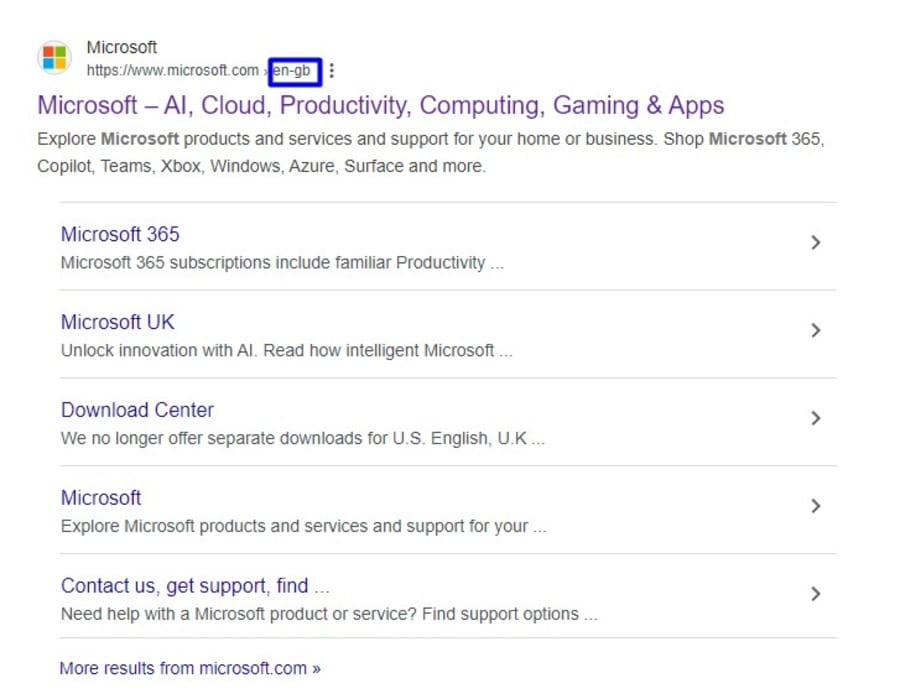
Task: Select the snippet text starting Explore Microsoft products and services
Action: [x=430, y=153]
